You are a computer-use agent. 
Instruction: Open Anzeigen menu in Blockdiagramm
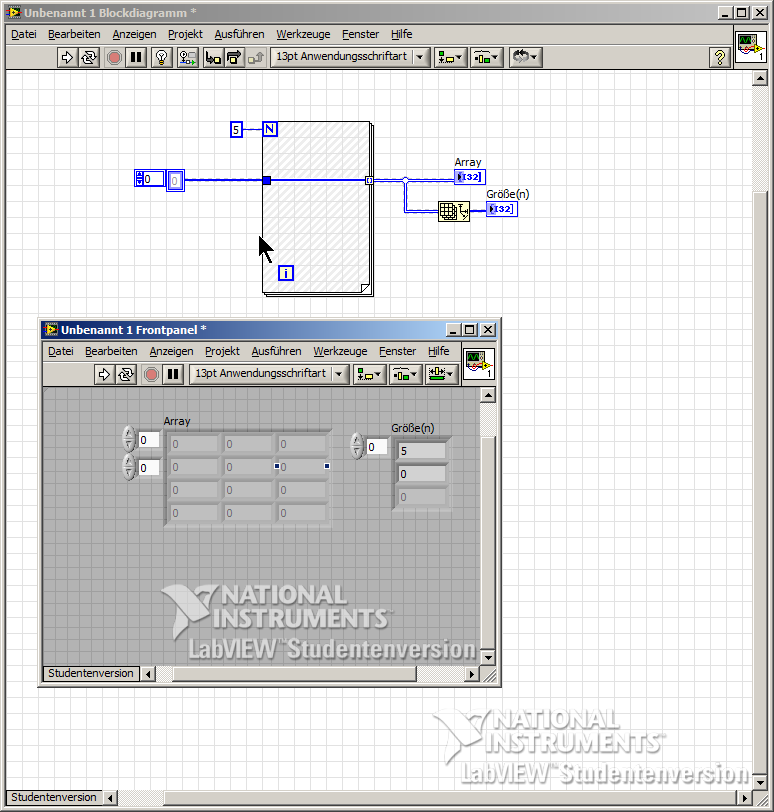click(x=135, y=34)
